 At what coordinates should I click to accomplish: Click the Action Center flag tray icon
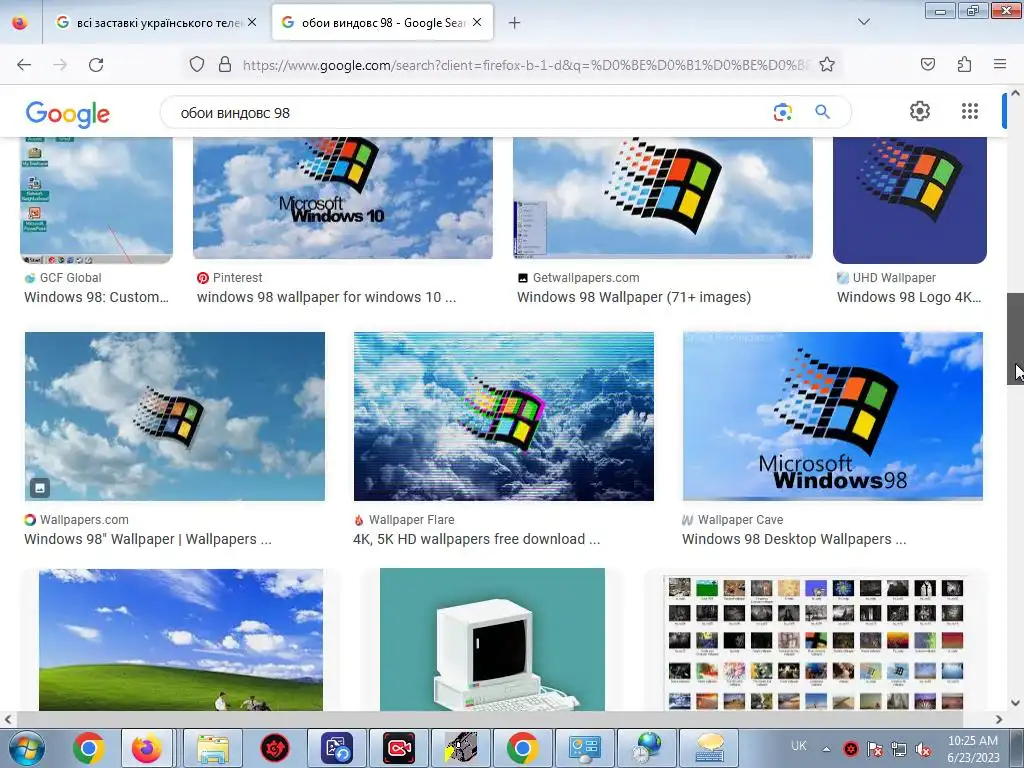(x=874, y=749)
